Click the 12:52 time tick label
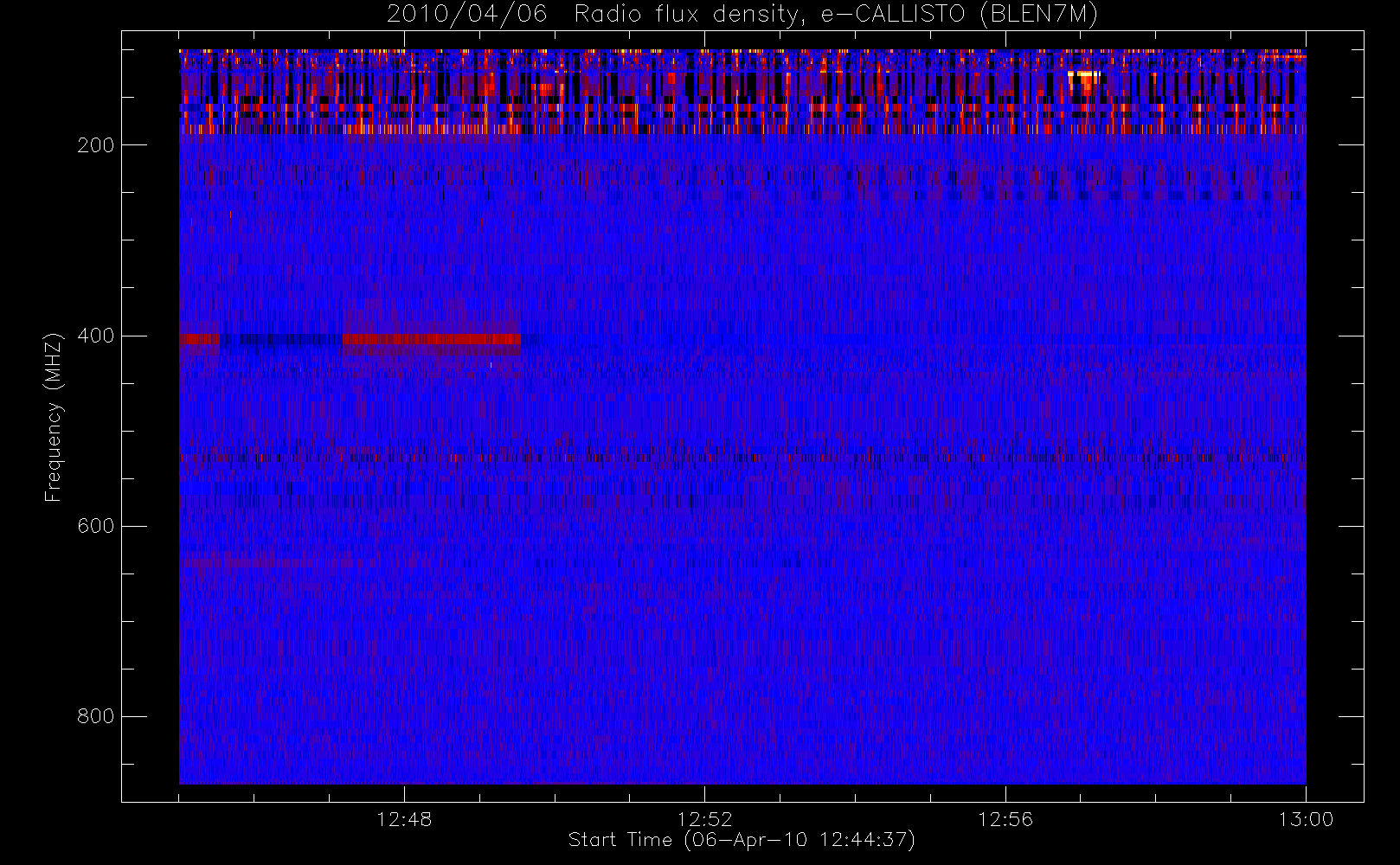The height and width of the screenshot is (865, 1400). click(x=704, y=819)
